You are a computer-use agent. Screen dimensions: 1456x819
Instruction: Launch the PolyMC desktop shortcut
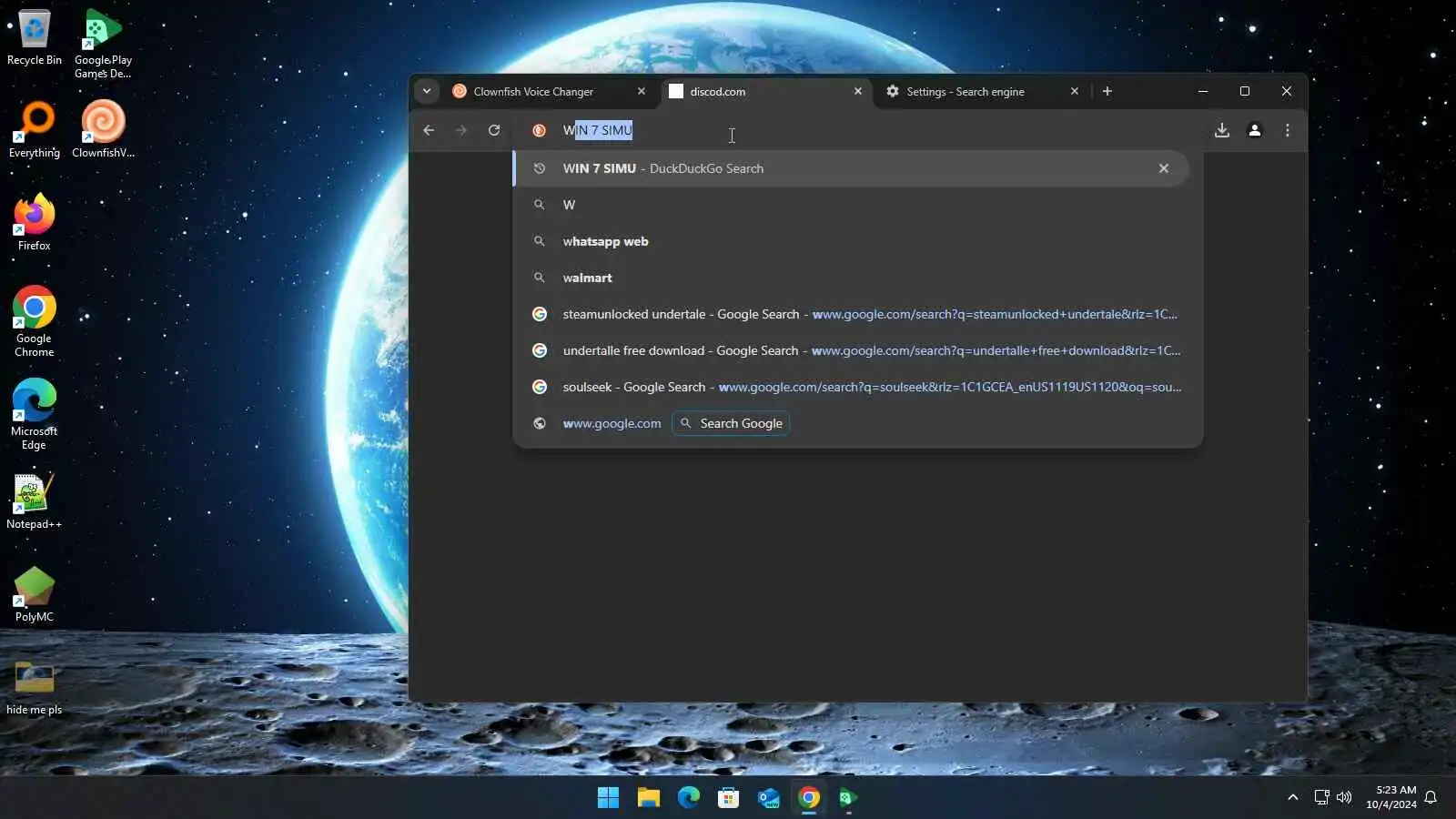35,594
